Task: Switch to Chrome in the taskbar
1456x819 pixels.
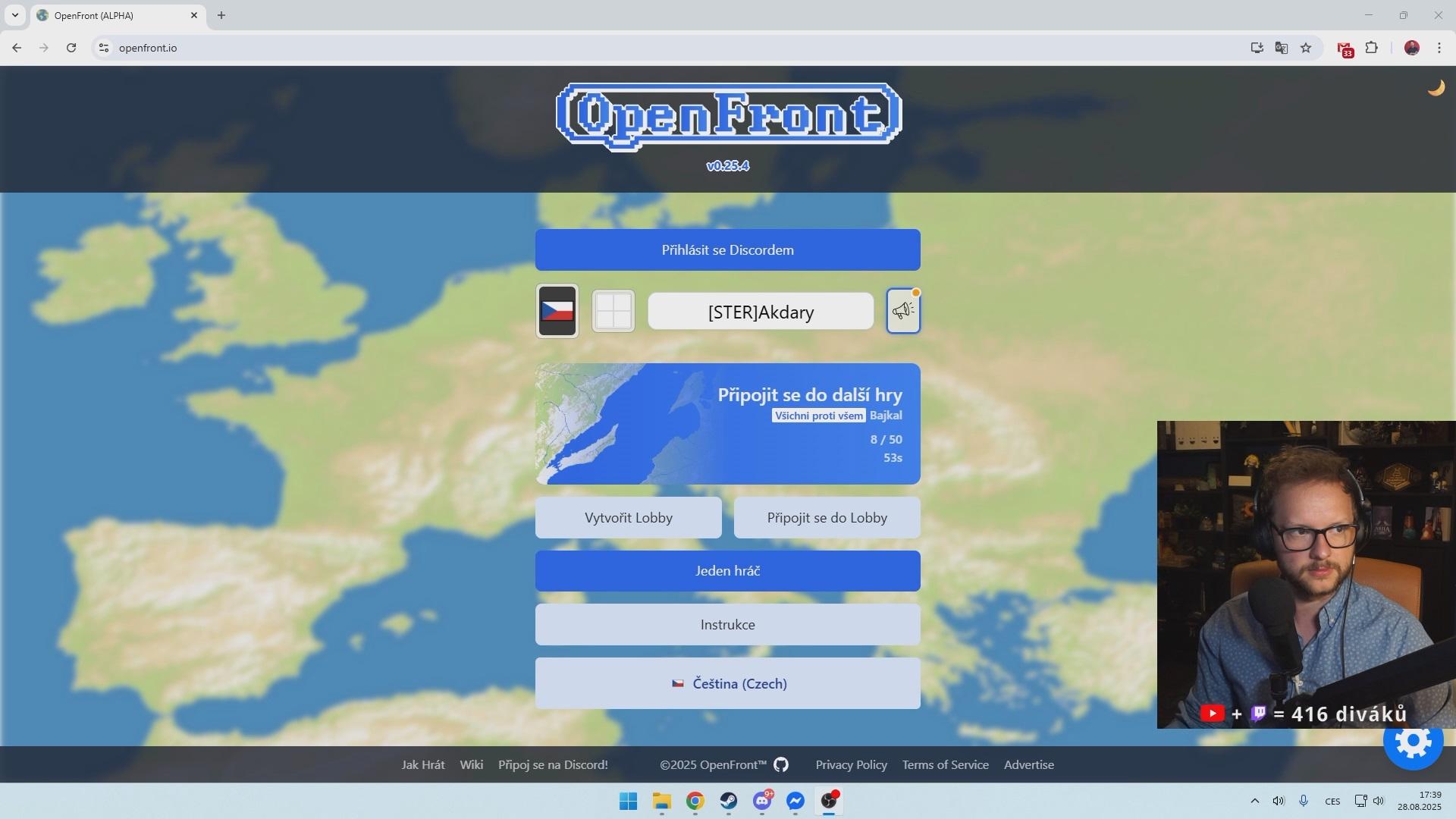Action: [x=695, y=801]
